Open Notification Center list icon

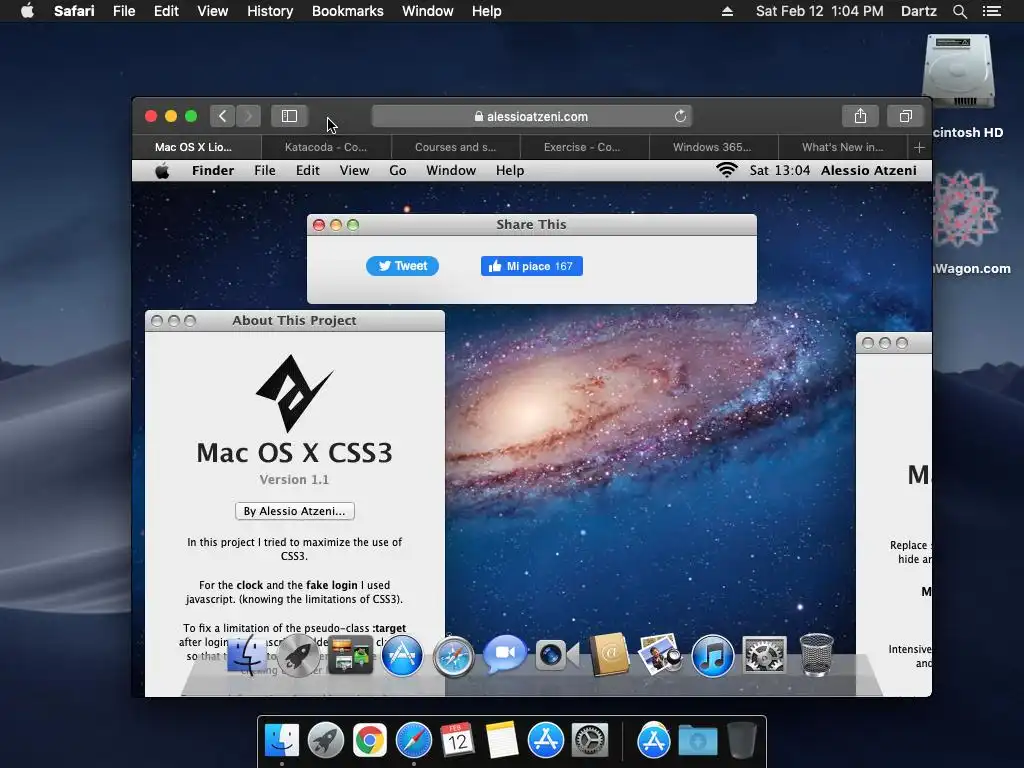[991, 11]
